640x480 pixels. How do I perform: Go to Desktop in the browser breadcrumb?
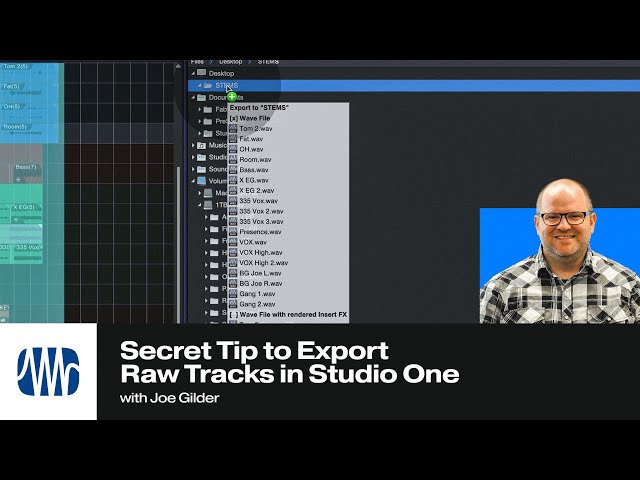231,62
